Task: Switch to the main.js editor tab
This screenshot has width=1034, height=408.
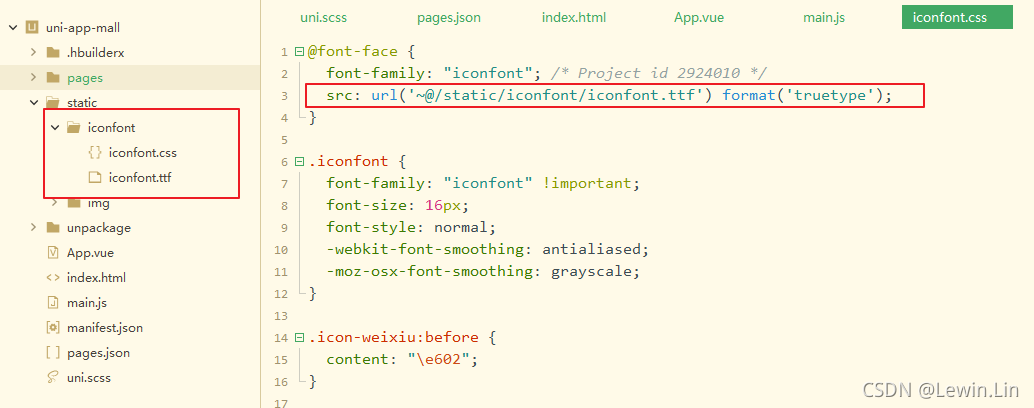Action: click(824, 18)
